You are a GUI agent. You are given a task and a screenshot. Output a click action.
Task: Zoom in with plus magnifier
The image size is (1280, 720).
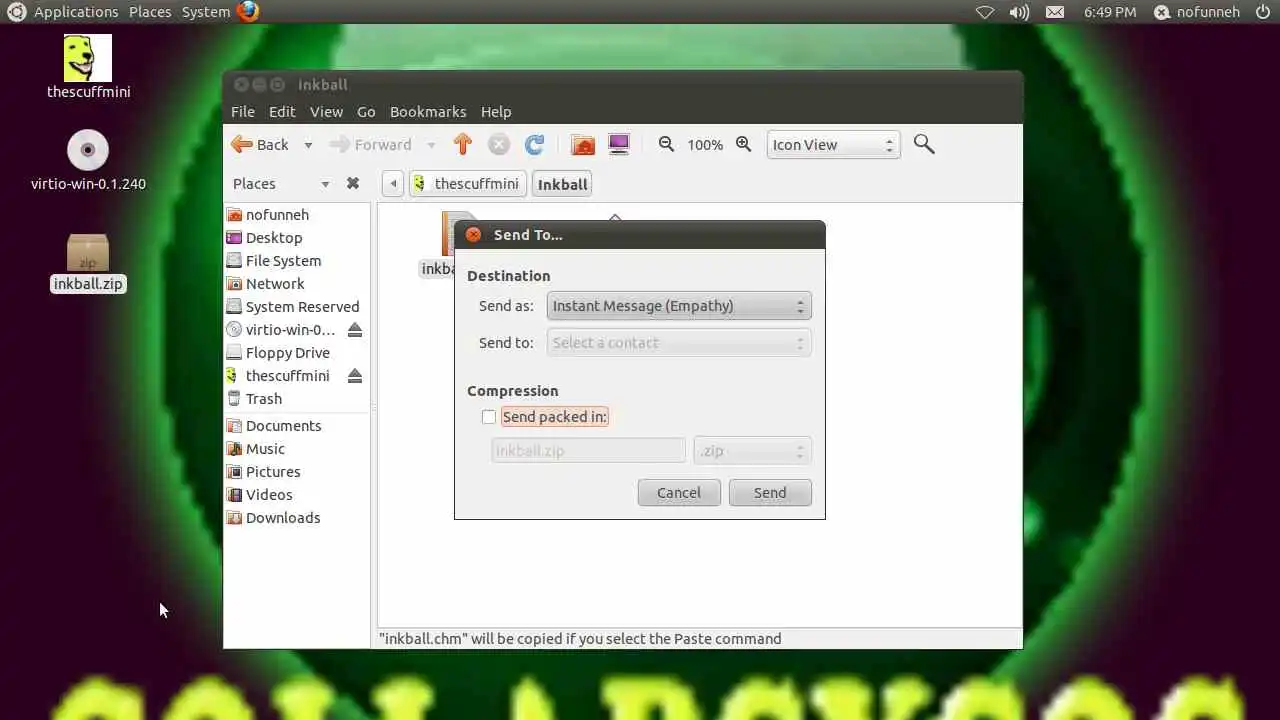pyautogui.click(x=743, y=144)
